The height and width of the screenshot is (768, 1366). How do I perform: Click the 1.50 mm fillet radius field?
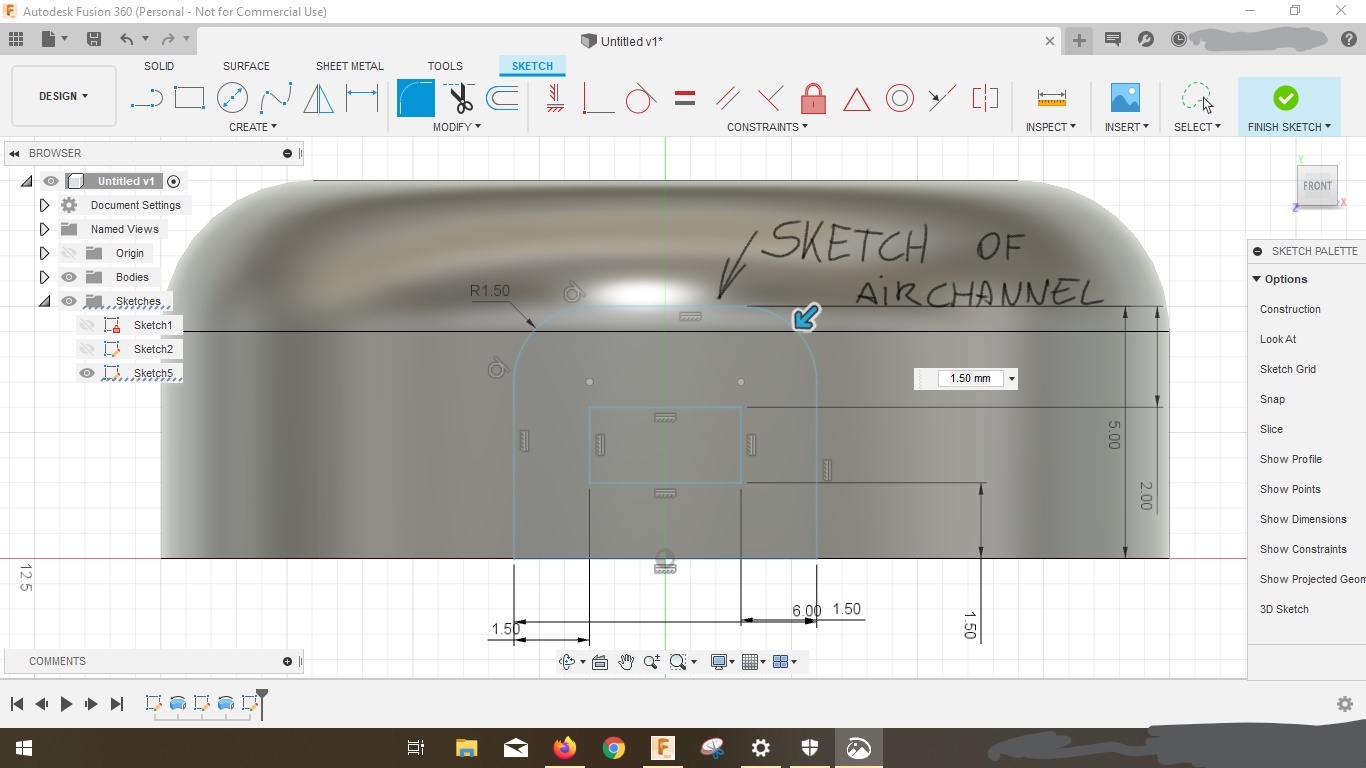tap(970, 378)
